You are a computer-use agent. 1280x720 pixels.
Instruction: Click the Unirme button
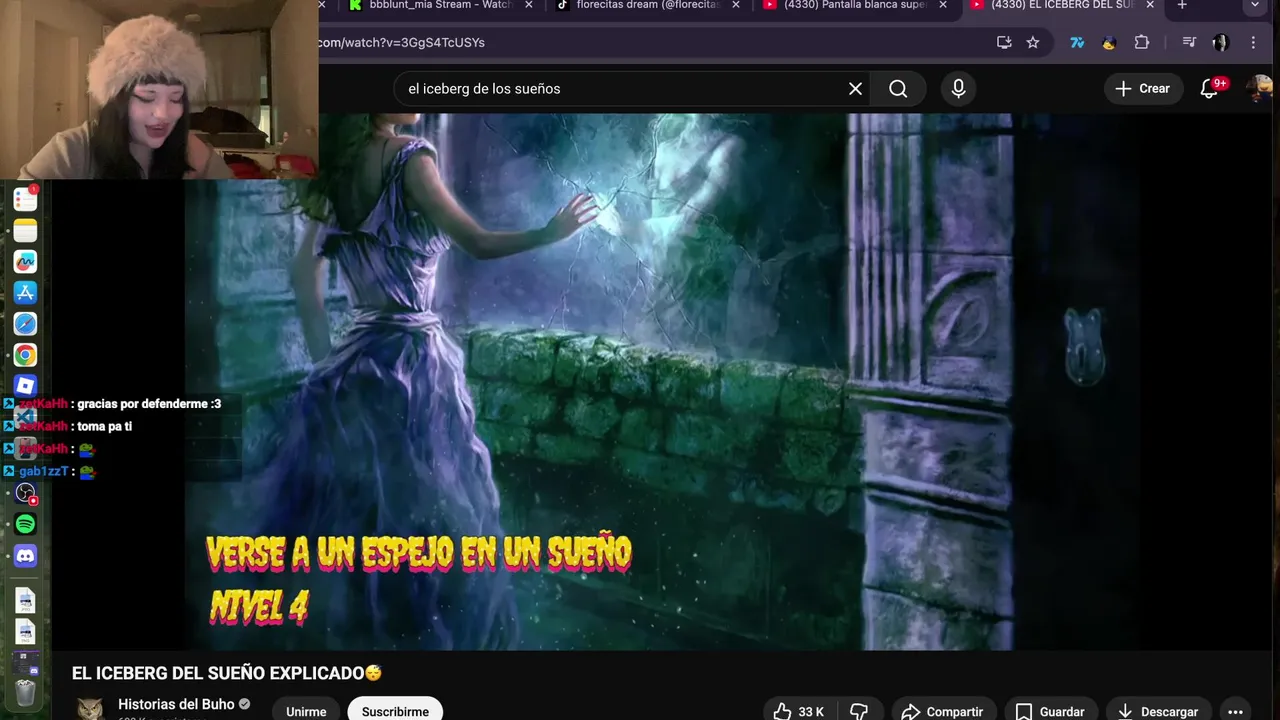tap(306, 711)
